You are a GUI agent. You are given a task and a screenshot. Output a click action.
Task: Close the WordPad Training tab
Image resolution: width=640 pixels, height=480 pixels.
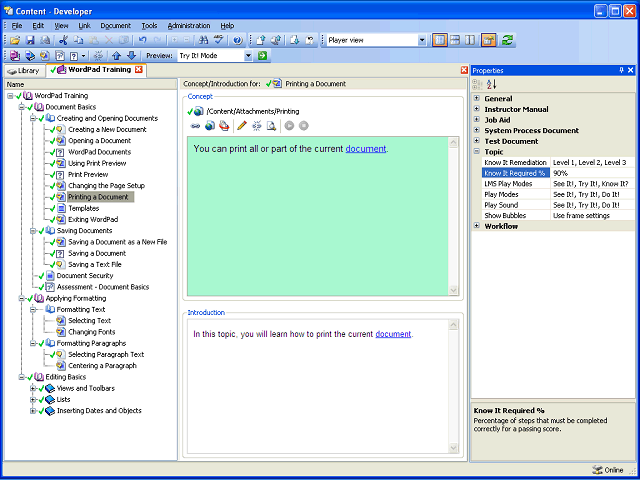[139, 69]
